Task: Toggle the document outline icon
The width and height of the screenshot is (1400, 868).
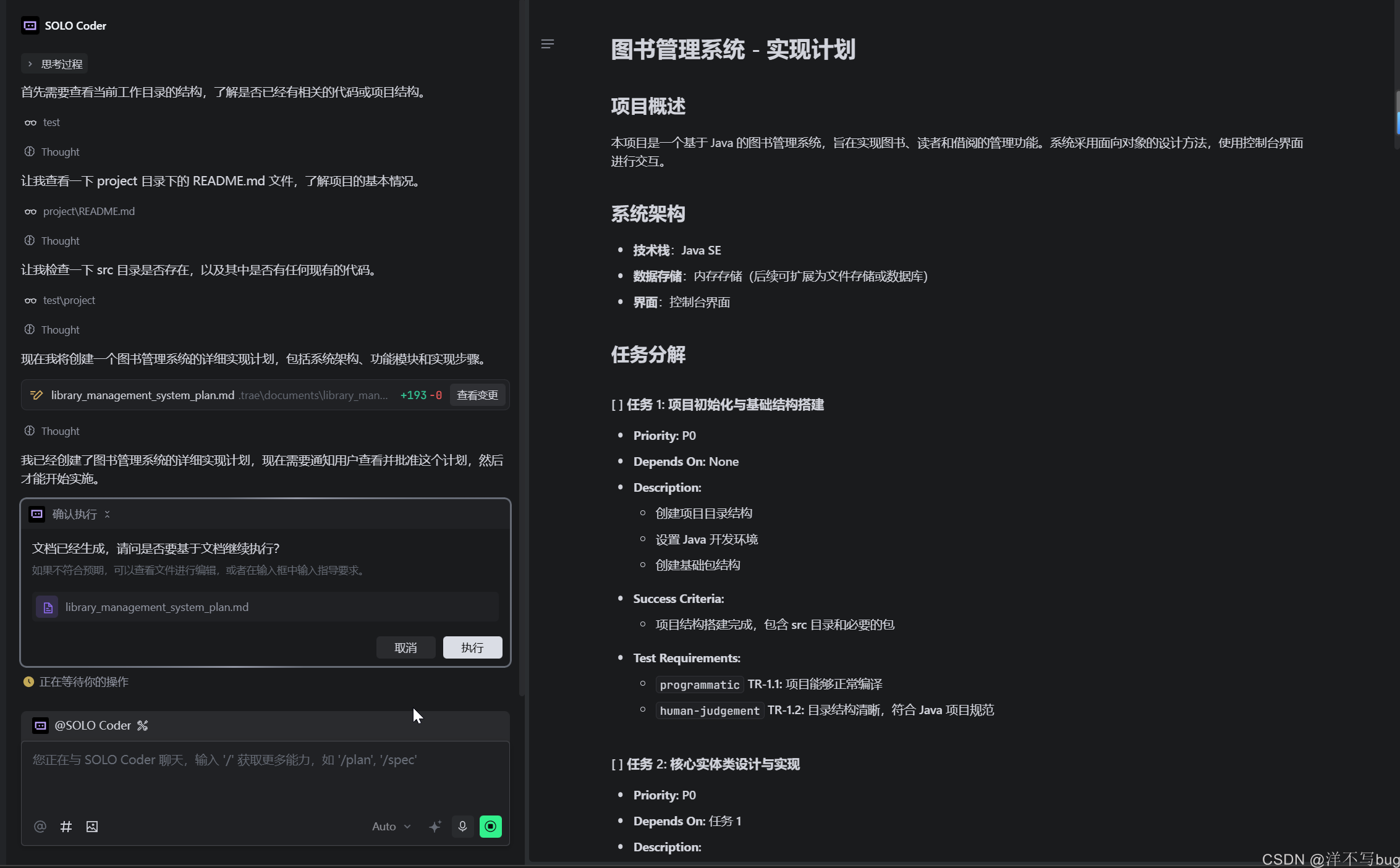Action: coord(547,44)
